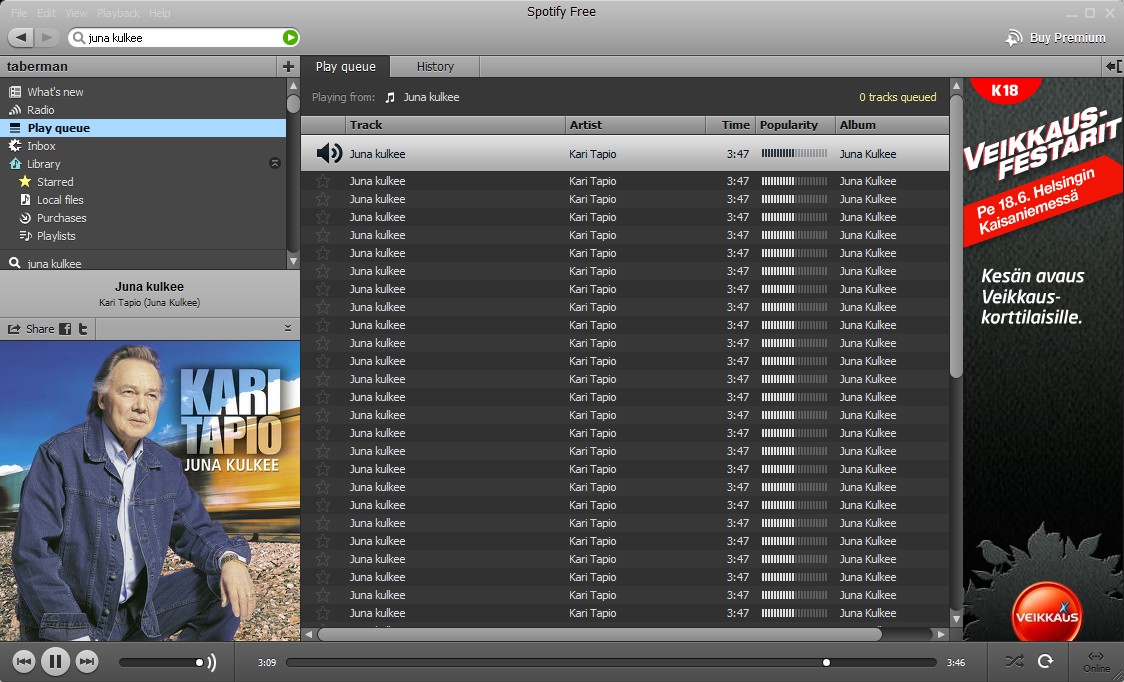
Task: Click the back navigation arrow
Action: (x=21, y=37)
